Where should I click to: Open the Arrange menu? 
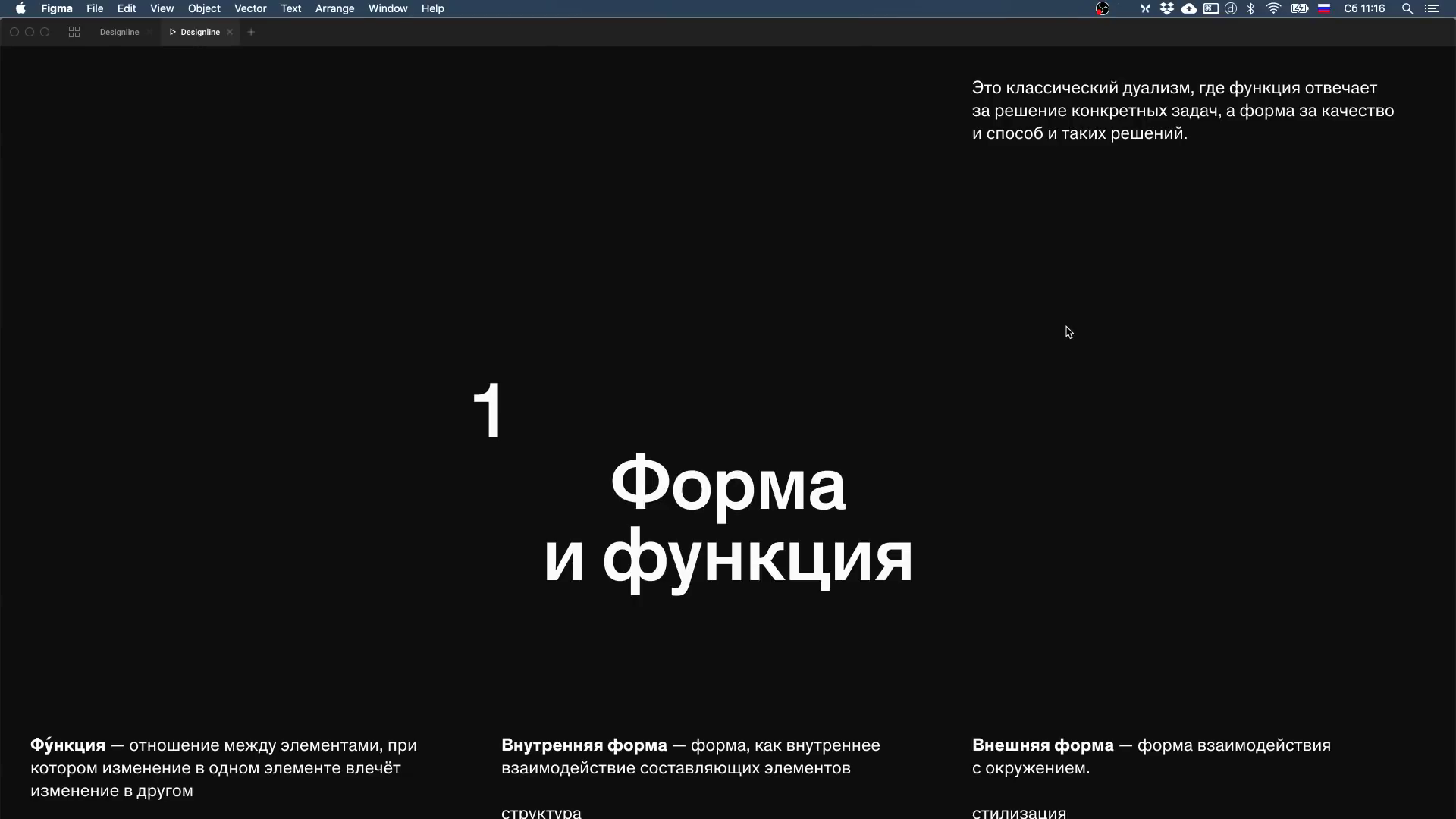tap(334, 8)
